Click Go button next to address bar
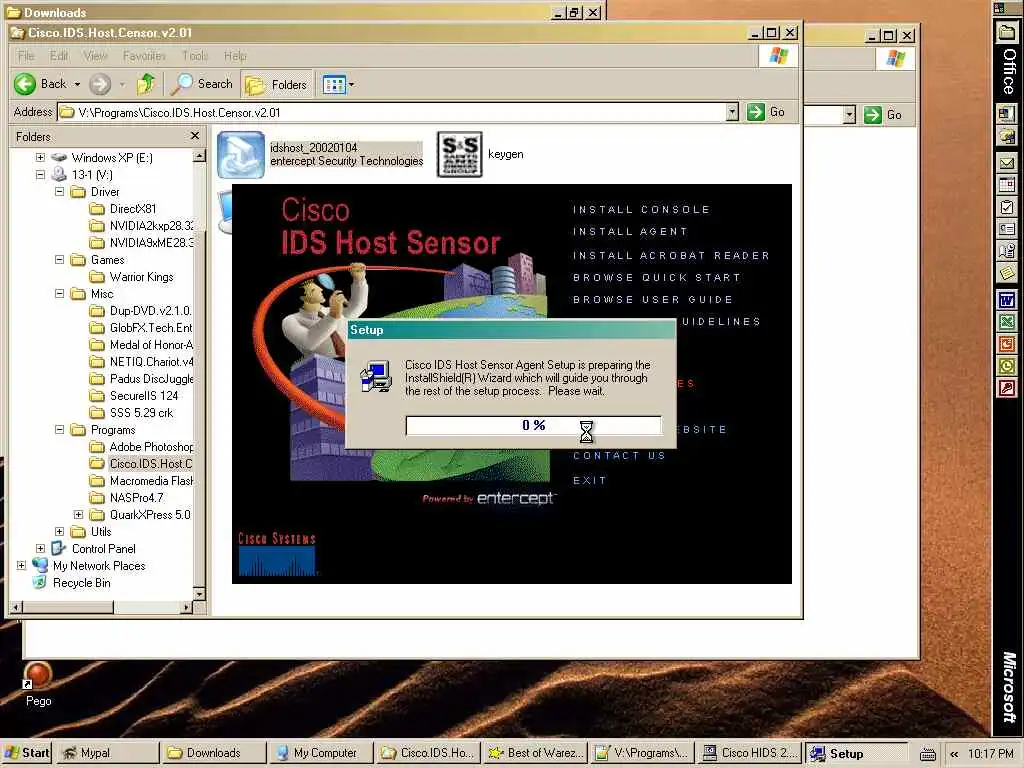This screenshot has width=1024, height=768. coord(766,112)
